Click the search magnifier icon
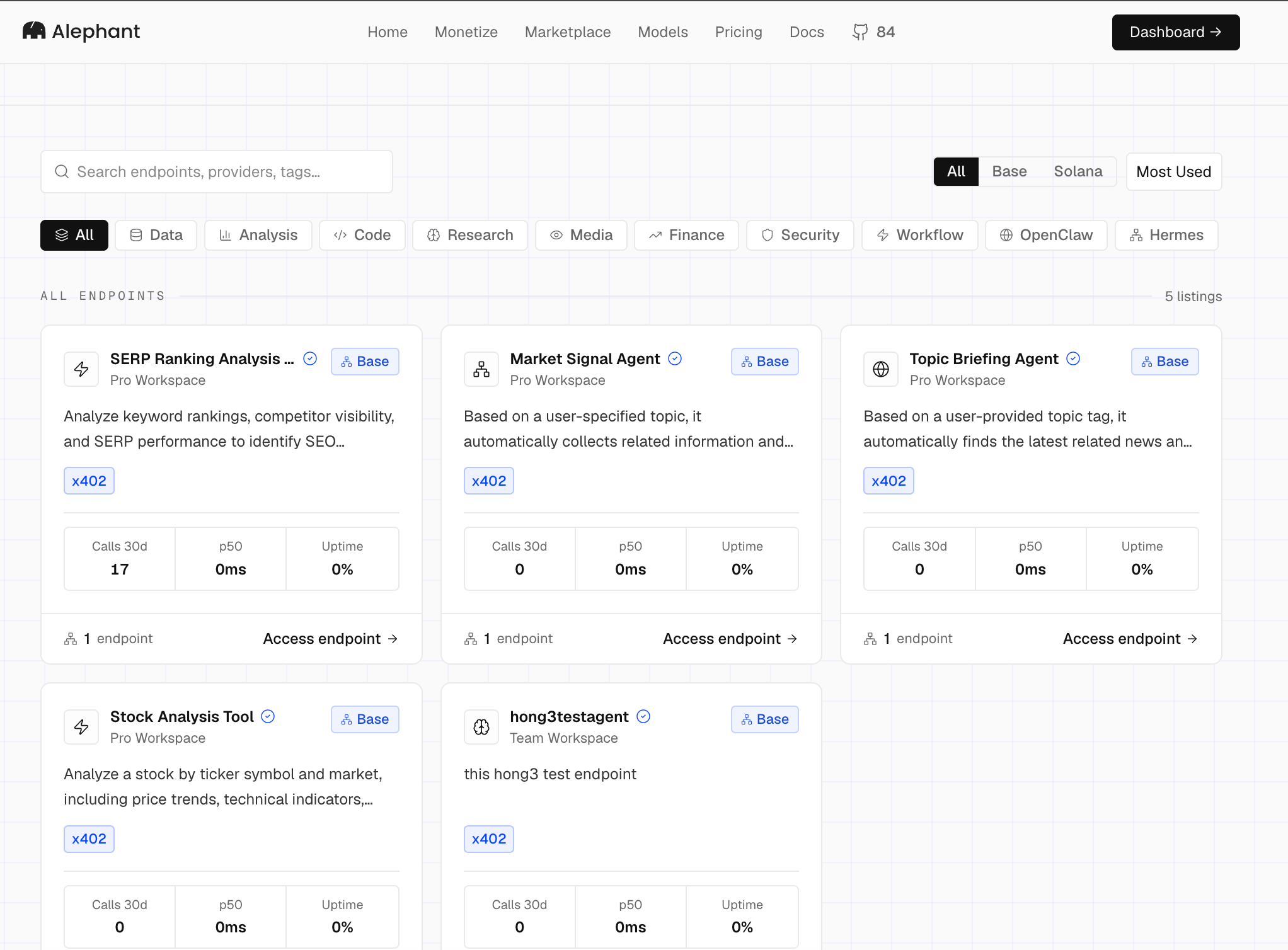Image resolution: width=1288 pixels, height=950 pixels. [x=62, y=171]
